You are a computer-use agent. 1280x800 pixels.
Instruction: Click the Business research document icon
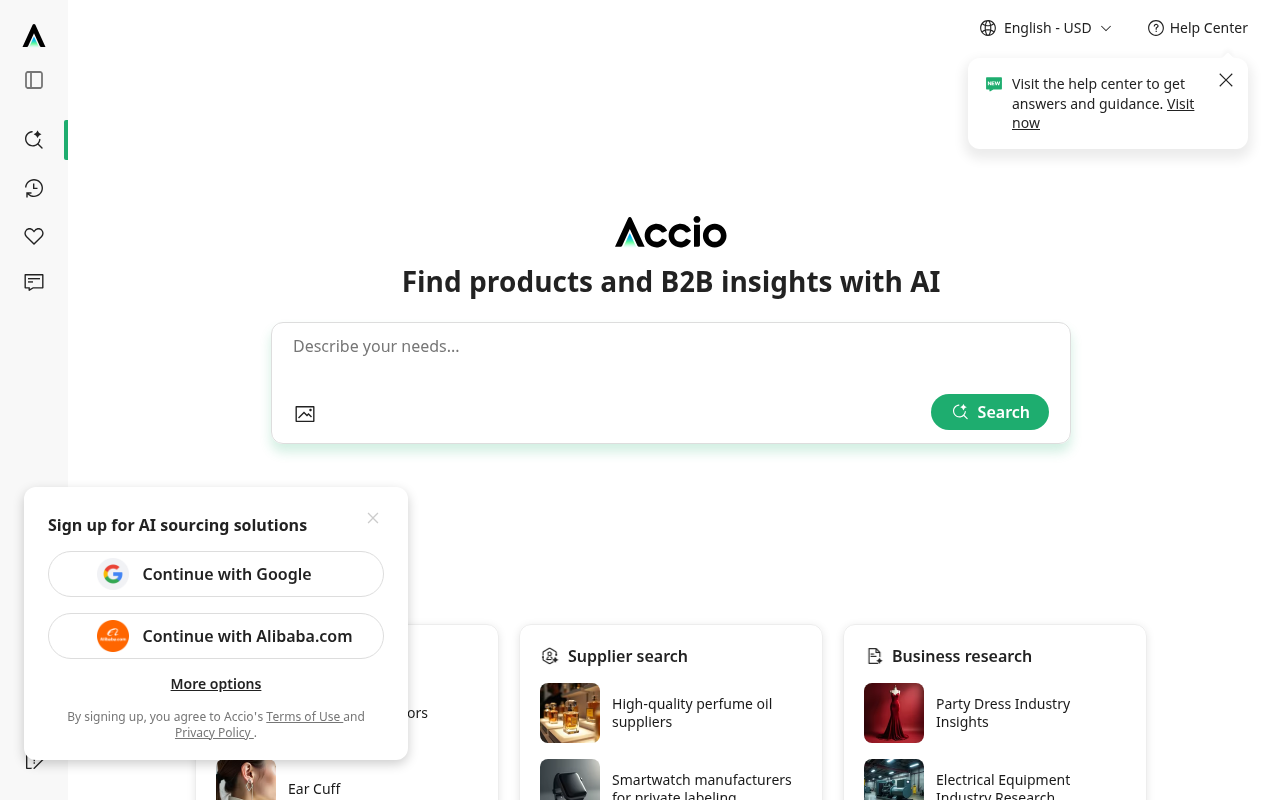click(x=874, y=656)
